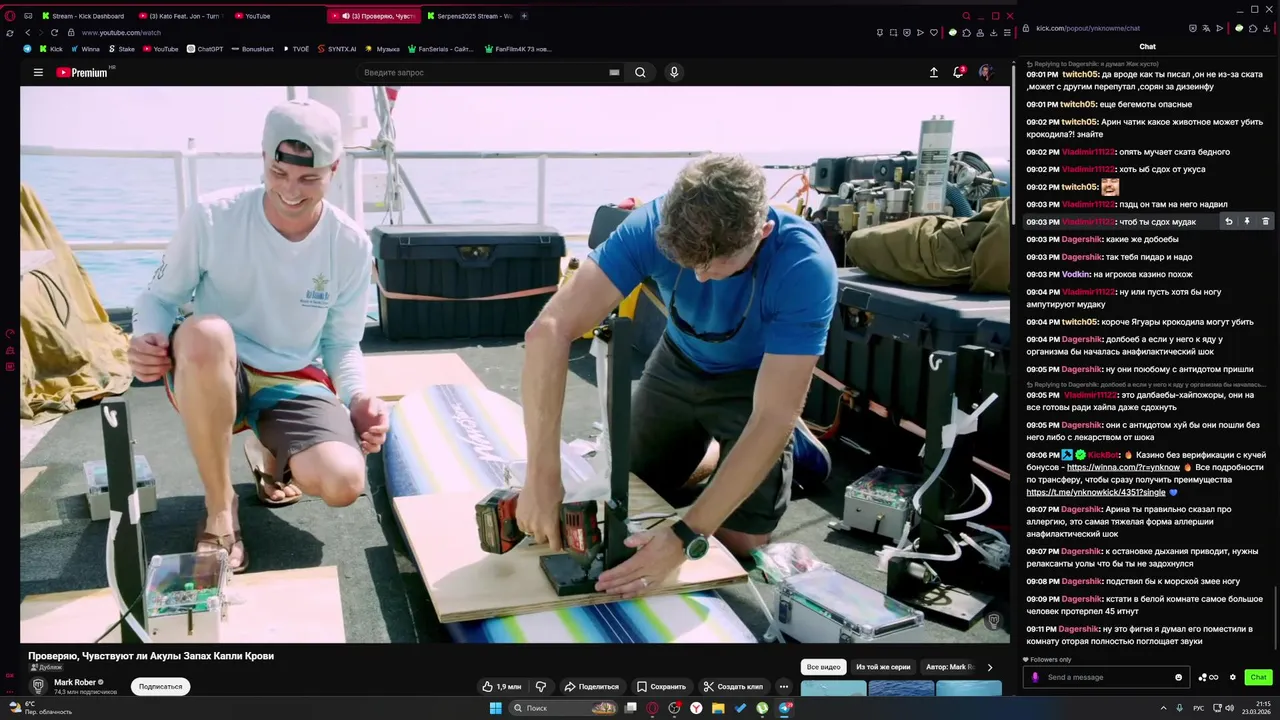Viewport: 1280px width, 720px height.
Task: Focus Kick Send a message field
Action: [x=1108, y=677]
